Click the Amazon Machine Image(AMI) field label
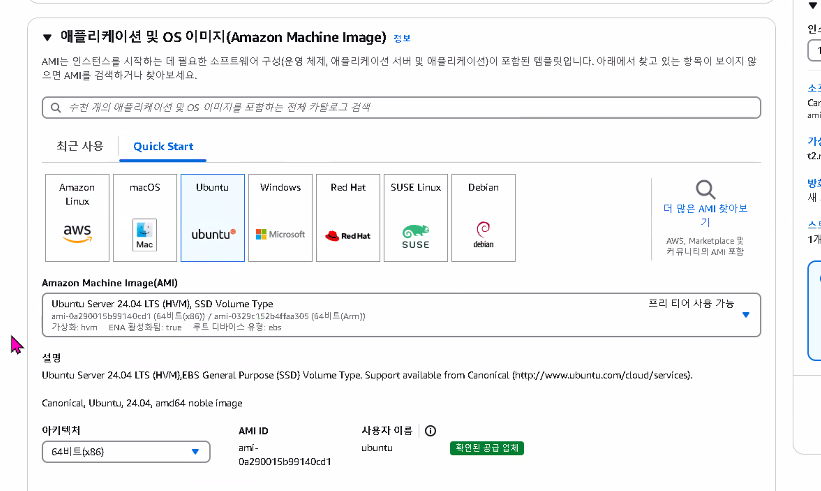The height and width of the screenshot is (491, 821). (109, 283)
